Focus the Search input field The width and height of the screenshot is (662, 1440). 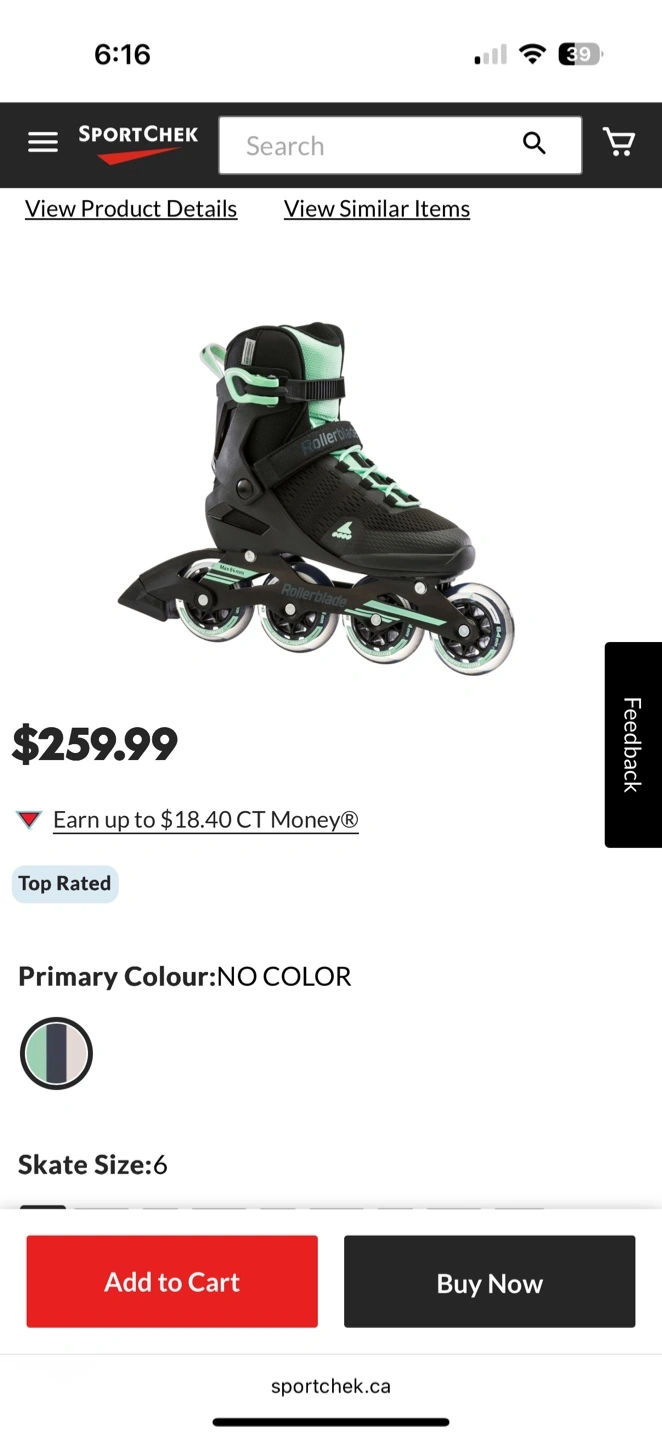click(400, 145)
